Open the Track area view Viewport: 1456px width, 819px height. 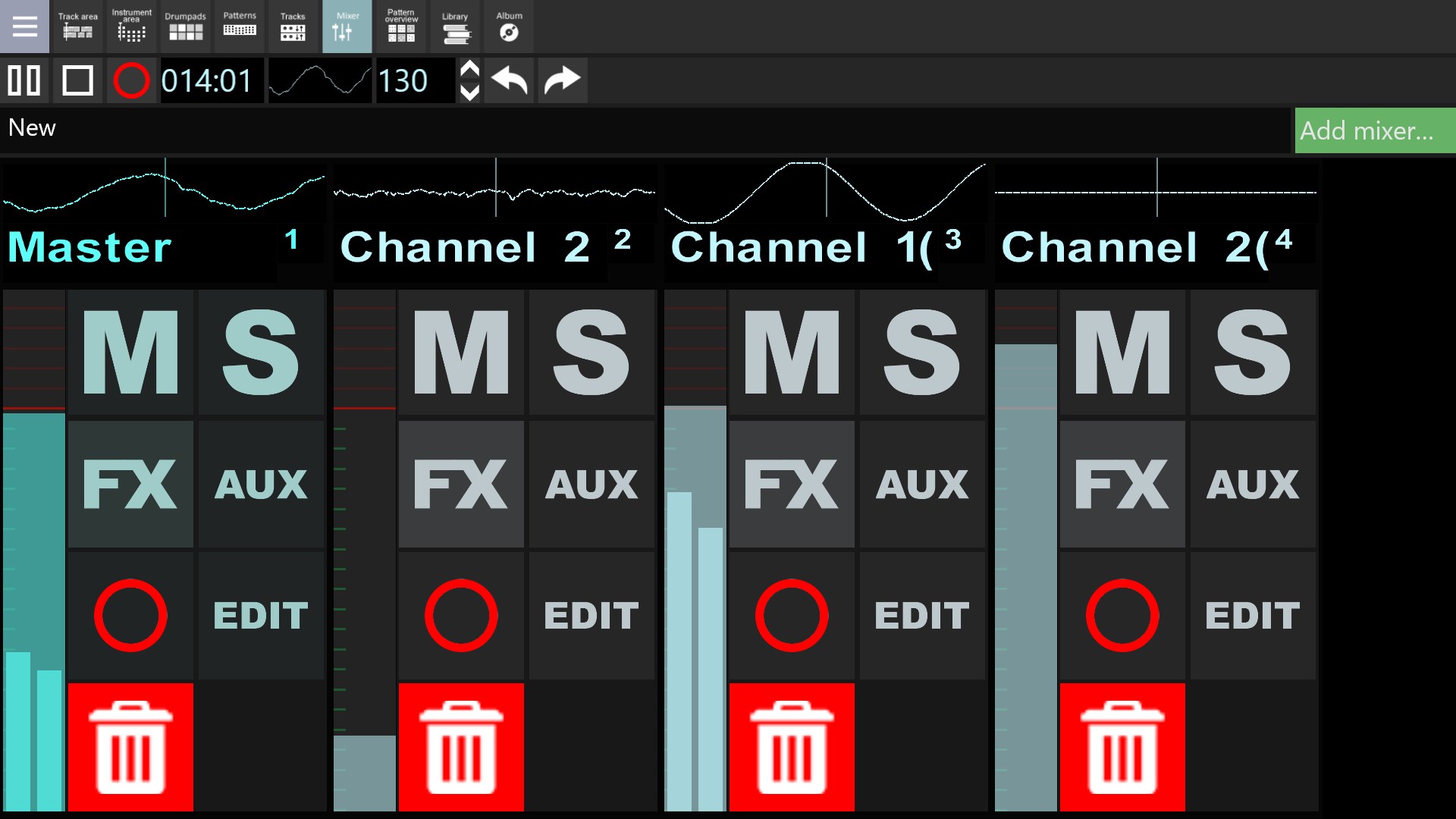pyautogui.click(x=77, y=27)
